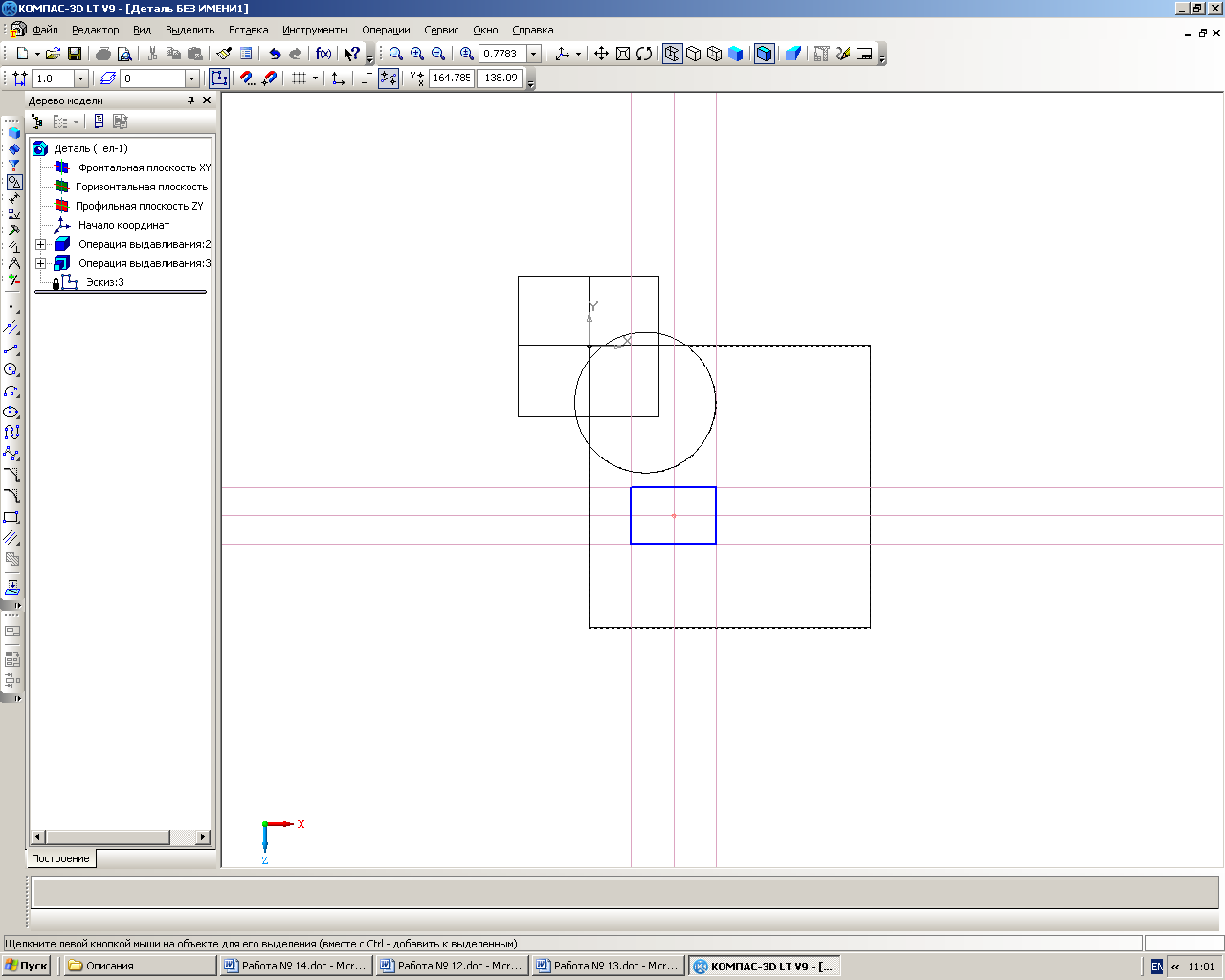Image resolution: width=1225 pixels, height=980 pixels.
Task: Click the Y coordinate field -138.09
Action: 500,78
